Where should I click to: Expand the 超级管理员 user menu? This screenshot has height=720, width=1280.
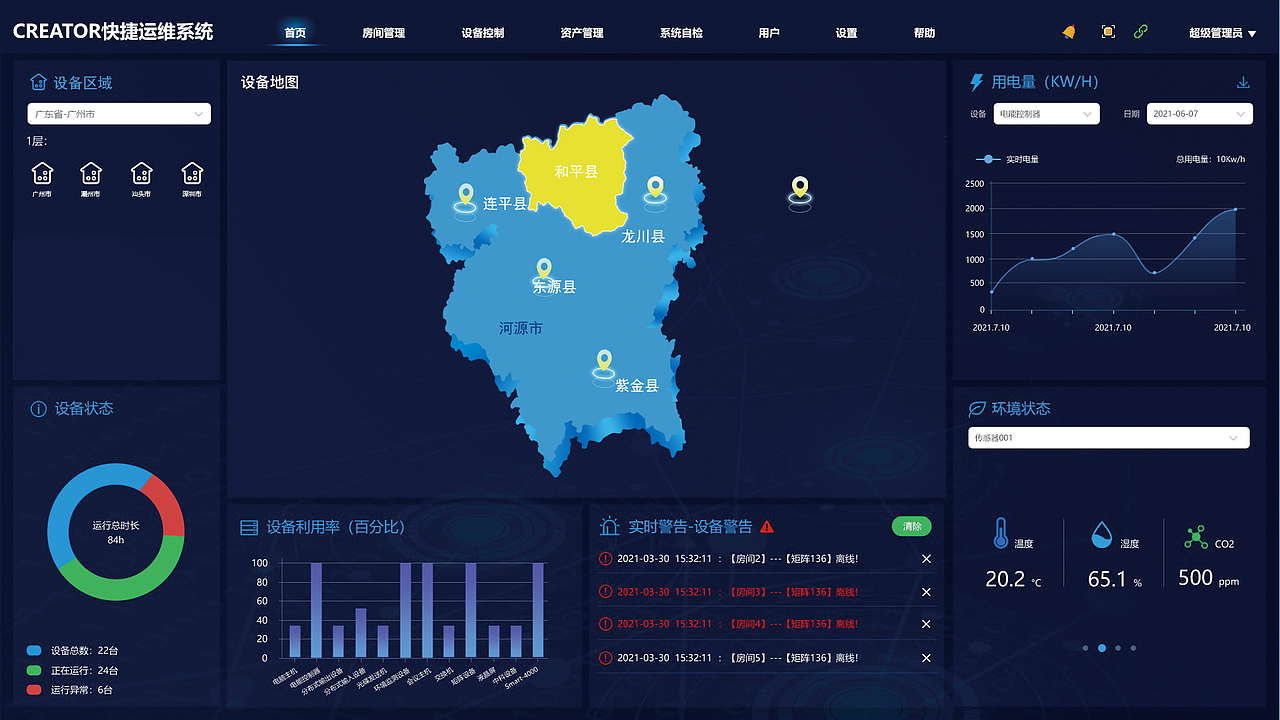tap(1222, 33)
